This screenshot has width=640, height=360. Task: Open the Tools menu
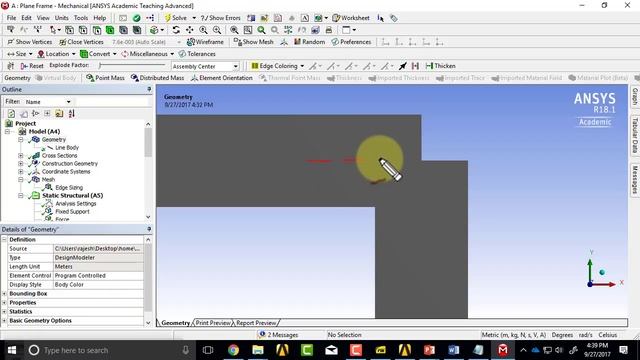(x=81, y=18)
